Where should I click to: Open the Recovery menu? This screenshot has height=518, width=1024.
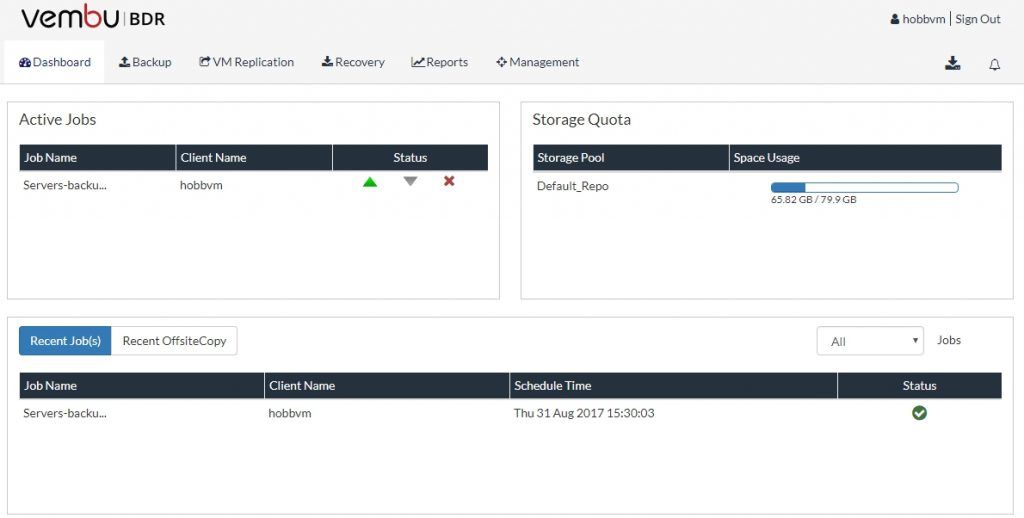[x=353, y=62]
